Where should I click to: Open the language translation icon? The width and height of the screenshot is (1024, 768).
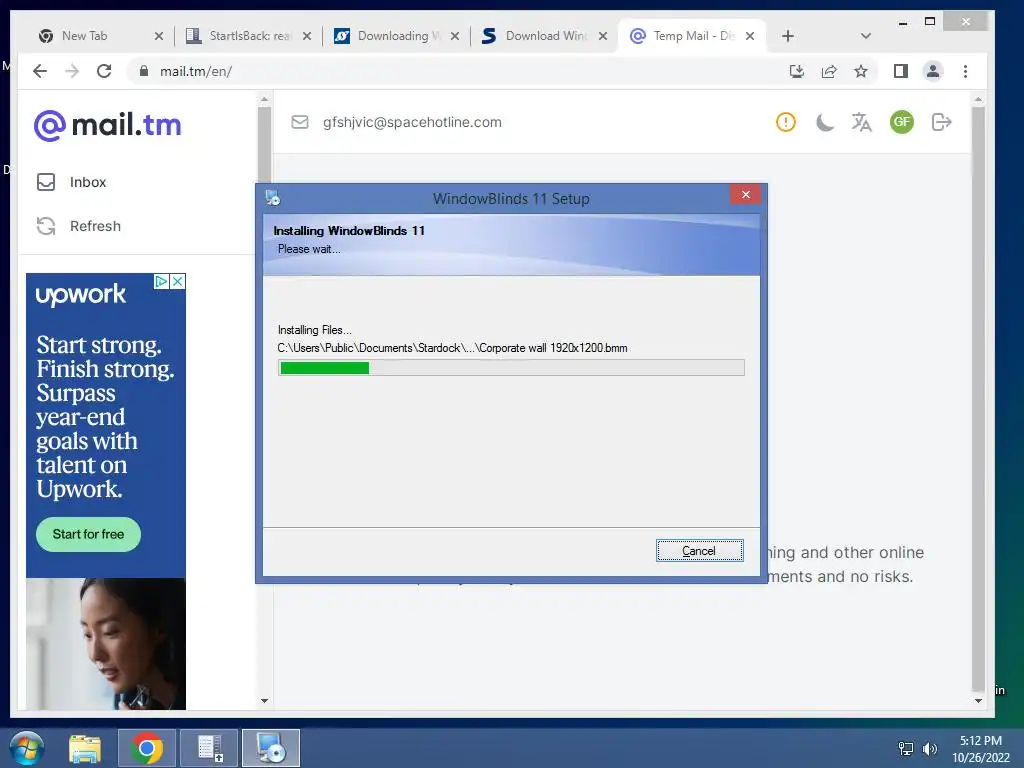click(x=861, y=122)
